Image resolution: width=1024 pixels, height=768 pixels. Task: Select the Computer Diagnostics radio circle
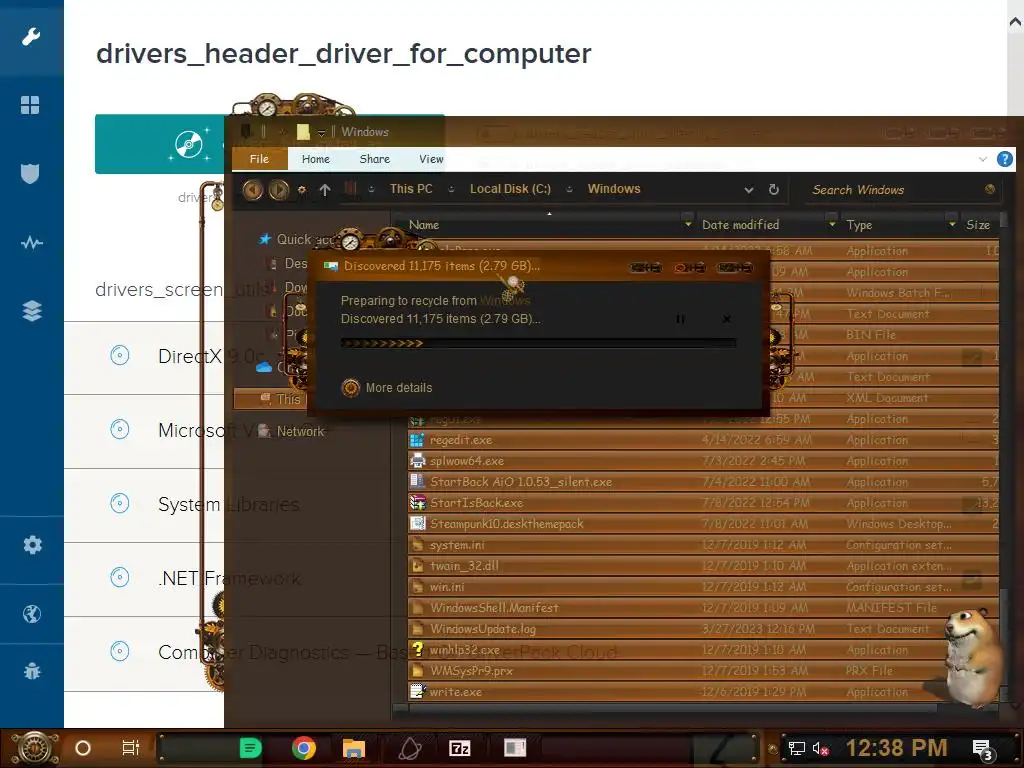click(x=120, y=651)
